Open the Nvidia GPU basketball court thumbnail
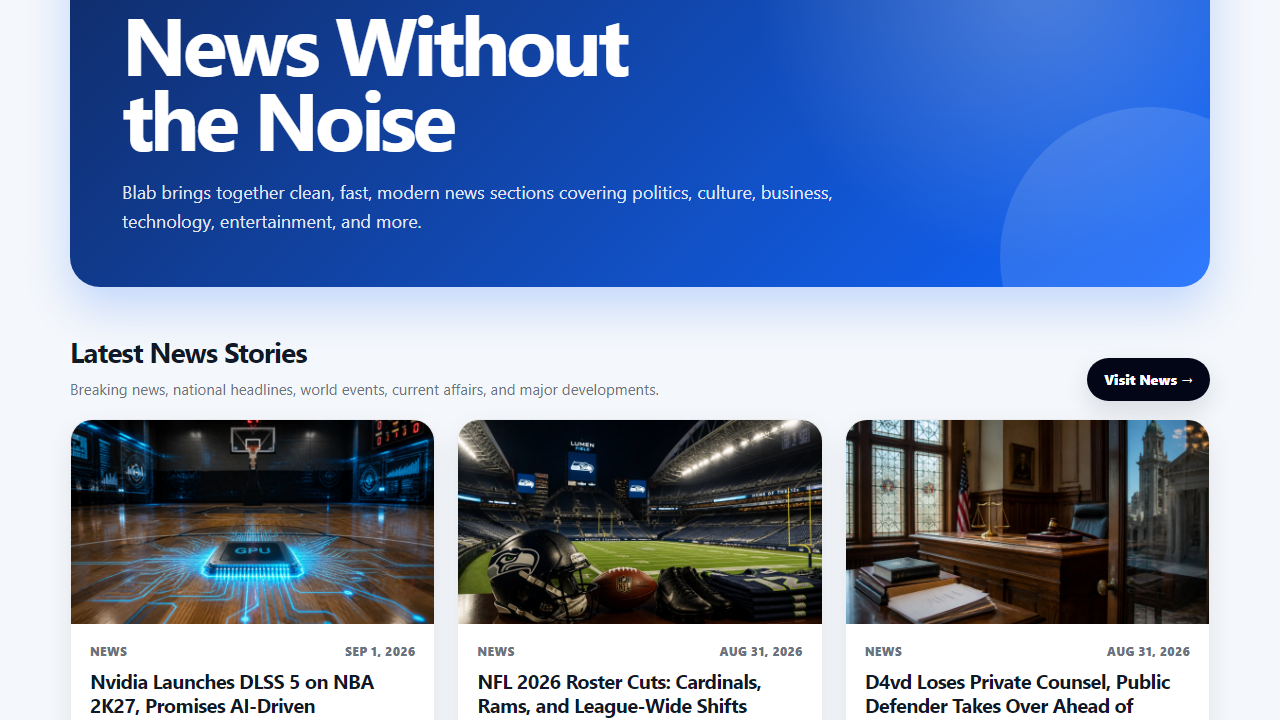The image size is (1280, 720). pos(252,522)
